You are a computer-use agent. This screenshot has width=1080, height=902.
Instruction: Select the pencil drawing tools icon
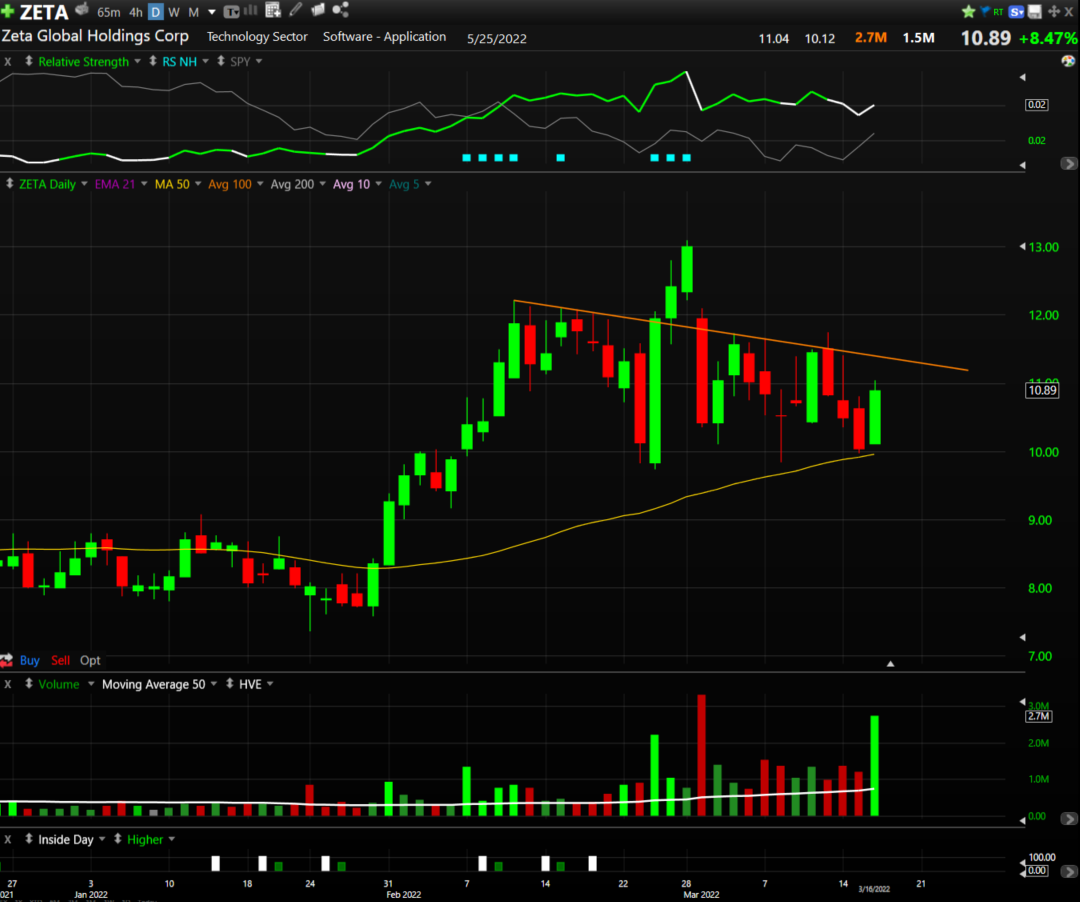pos(295,10)
